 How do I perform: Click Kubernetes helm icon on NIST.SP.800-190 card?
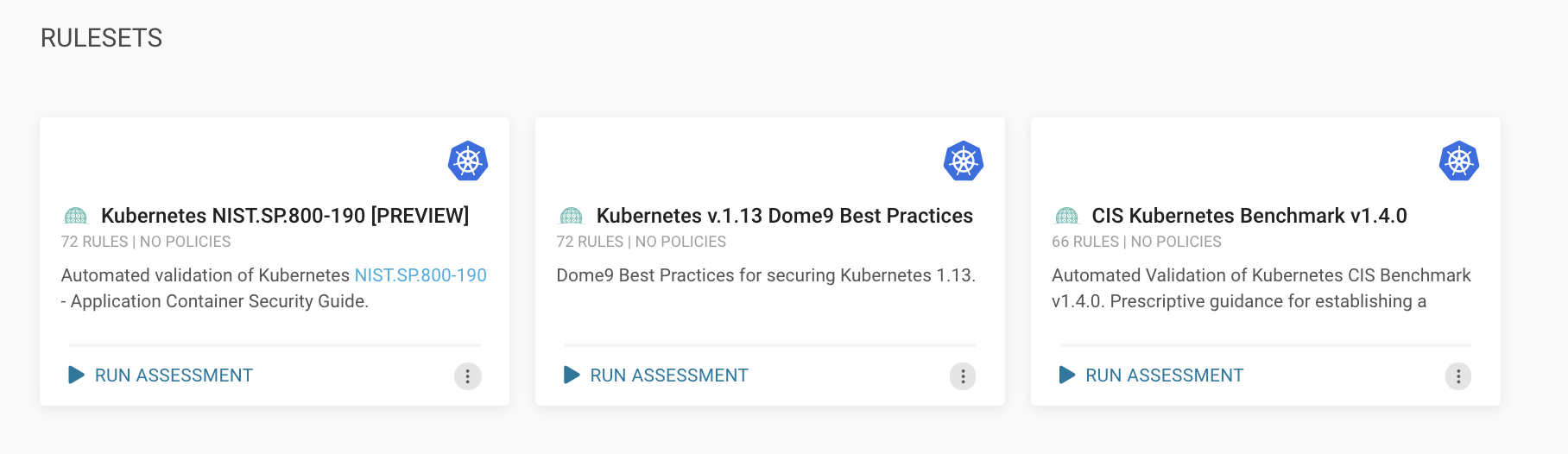(468, 161)
